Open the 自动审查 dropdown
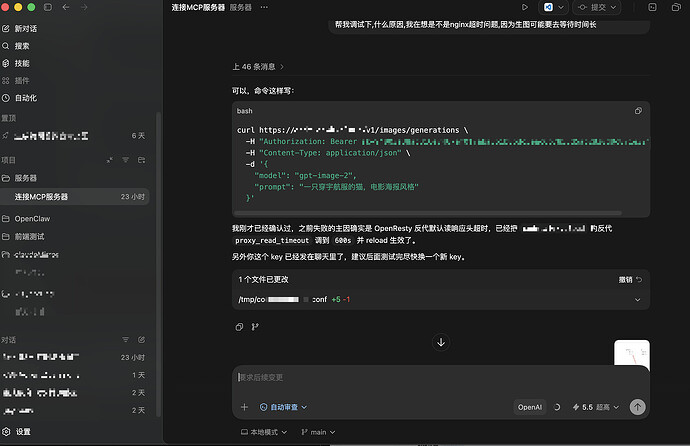The image size is (690, 446). [283, 407]
